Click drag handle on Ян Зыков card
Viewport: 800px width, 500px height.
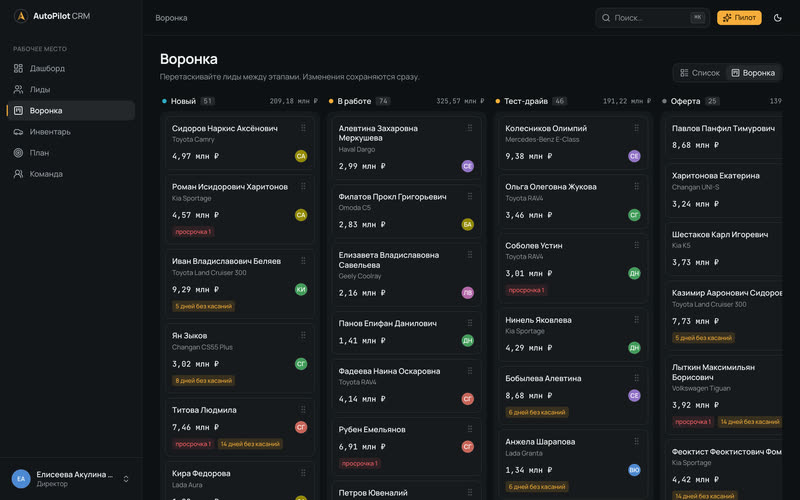pyautogui.click(x=303, y=335)
